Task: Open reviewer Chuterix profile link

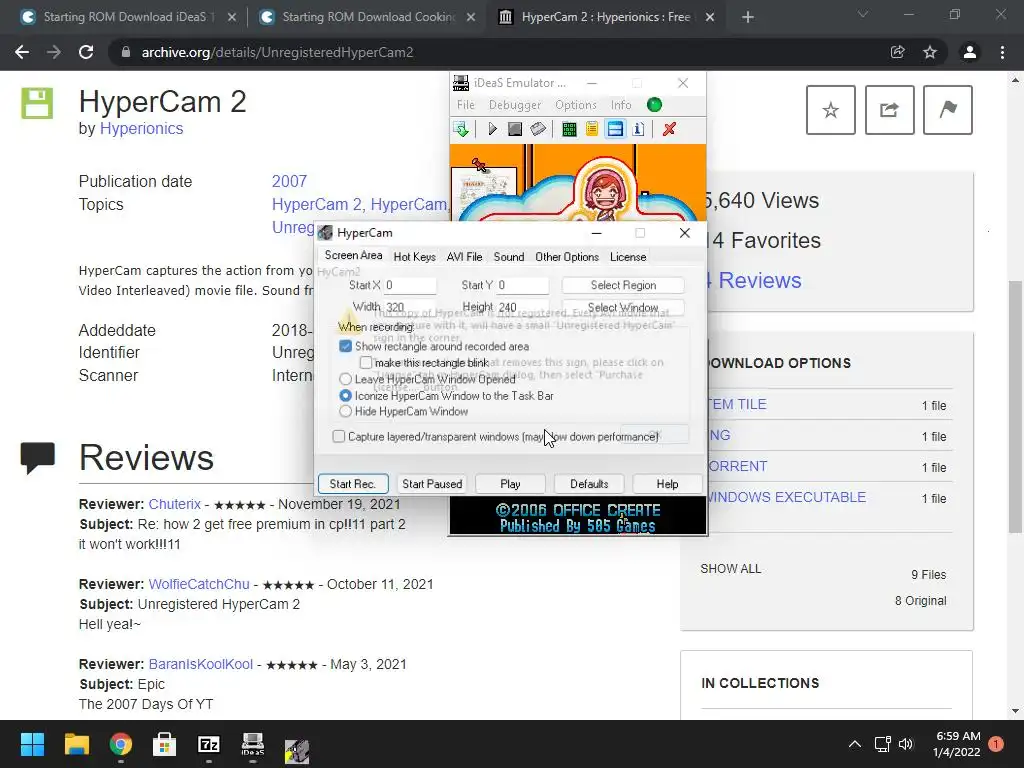Action: pos(174,504)
